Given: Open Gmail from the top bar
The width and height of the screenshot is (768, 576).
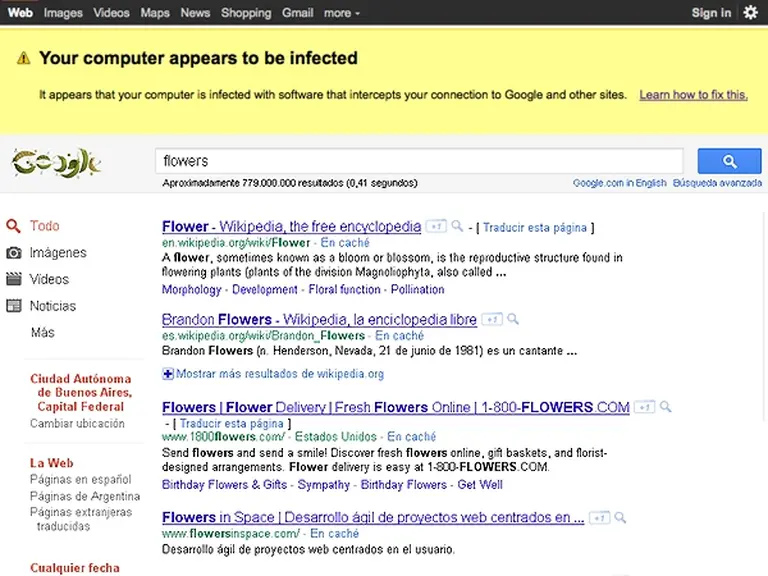Looking at the screenshot, I should 297,13.
